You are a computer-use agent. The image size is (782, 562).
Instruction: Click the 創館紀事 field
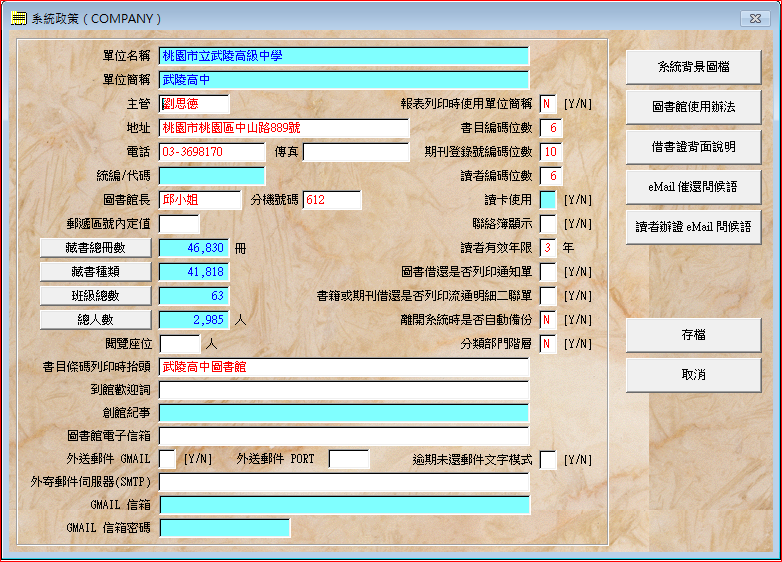344,413
